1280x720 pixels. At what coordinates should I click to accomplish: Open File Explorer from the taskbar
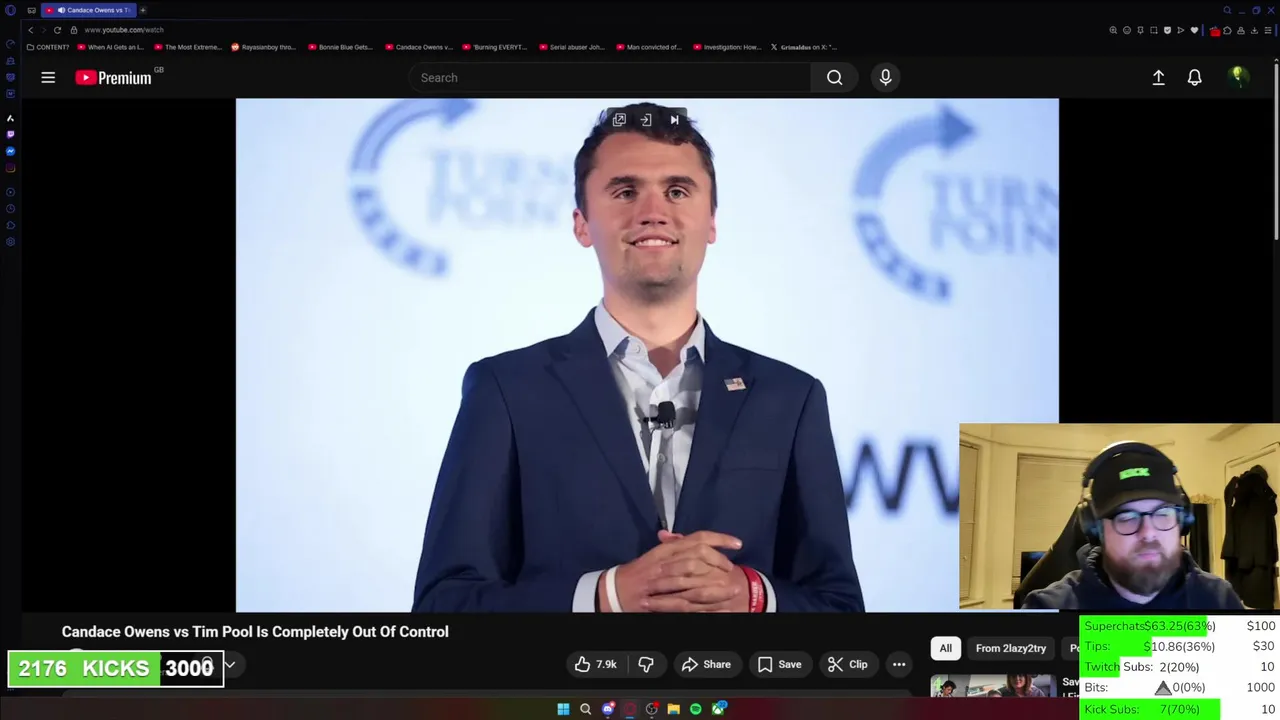(673, 709)
